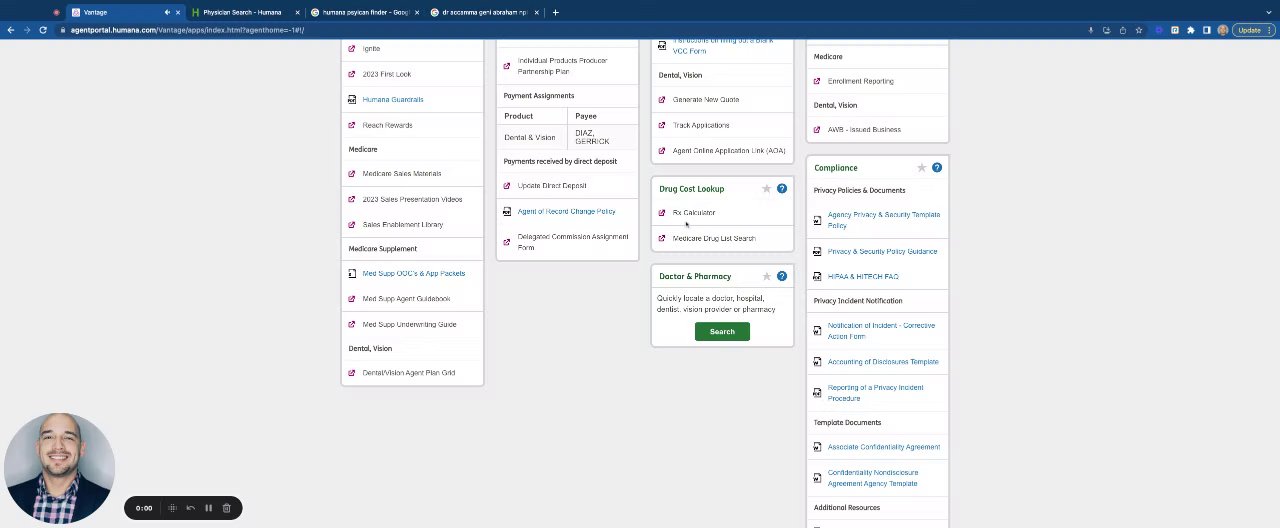The width and height of the screenshot is (1280, 528).
Task: Open help icon on Compliance card
Action: click(x=937, y=168)
